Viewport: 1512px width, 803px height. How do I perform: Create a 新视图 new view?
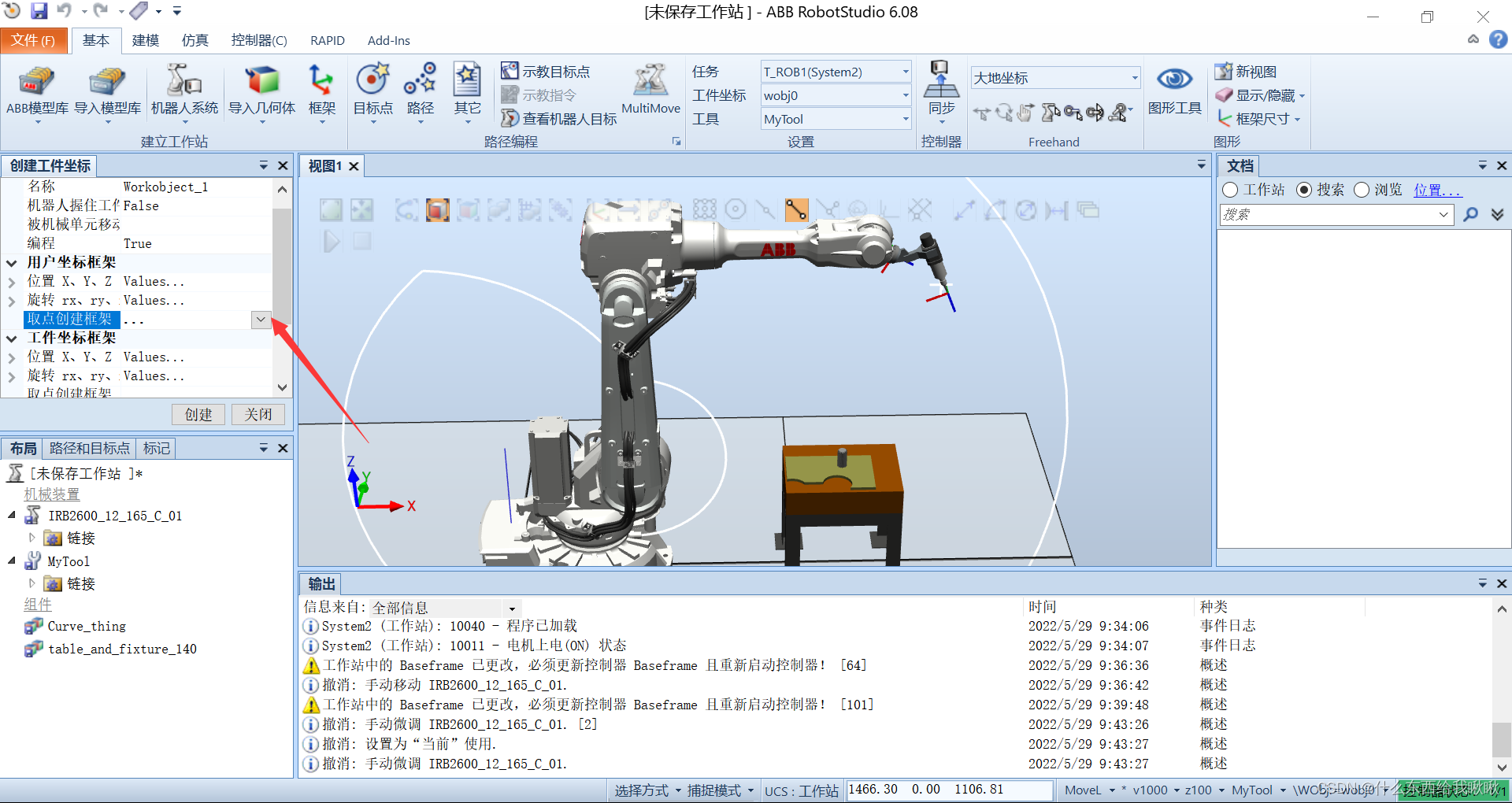pos(1246,72)
